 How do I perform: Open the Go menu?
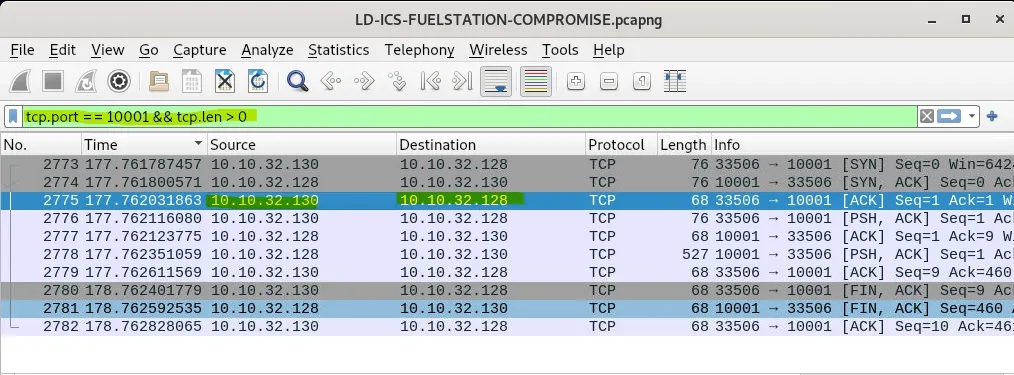click(149, 50)
